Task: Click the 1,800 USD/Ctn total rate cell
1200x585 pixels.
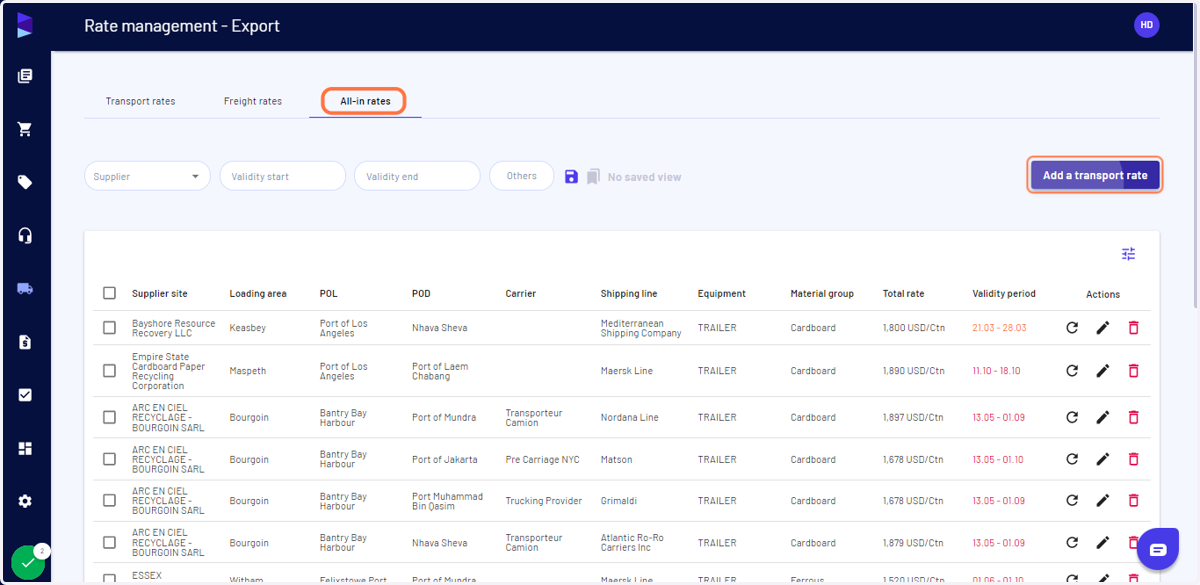Action: [x=913, y=328]
